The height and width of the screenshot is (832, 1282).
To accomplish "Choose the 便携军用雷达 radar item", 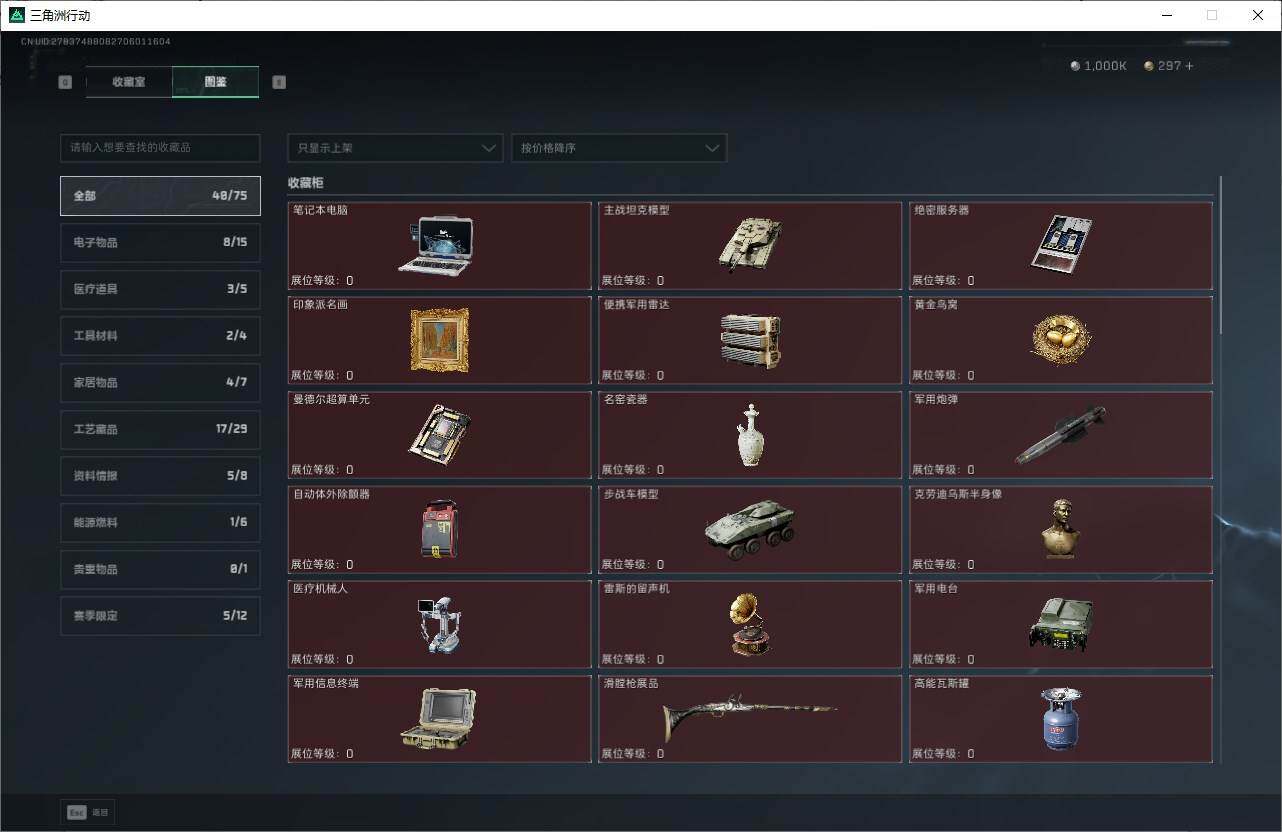I will [x=750, y=340].
